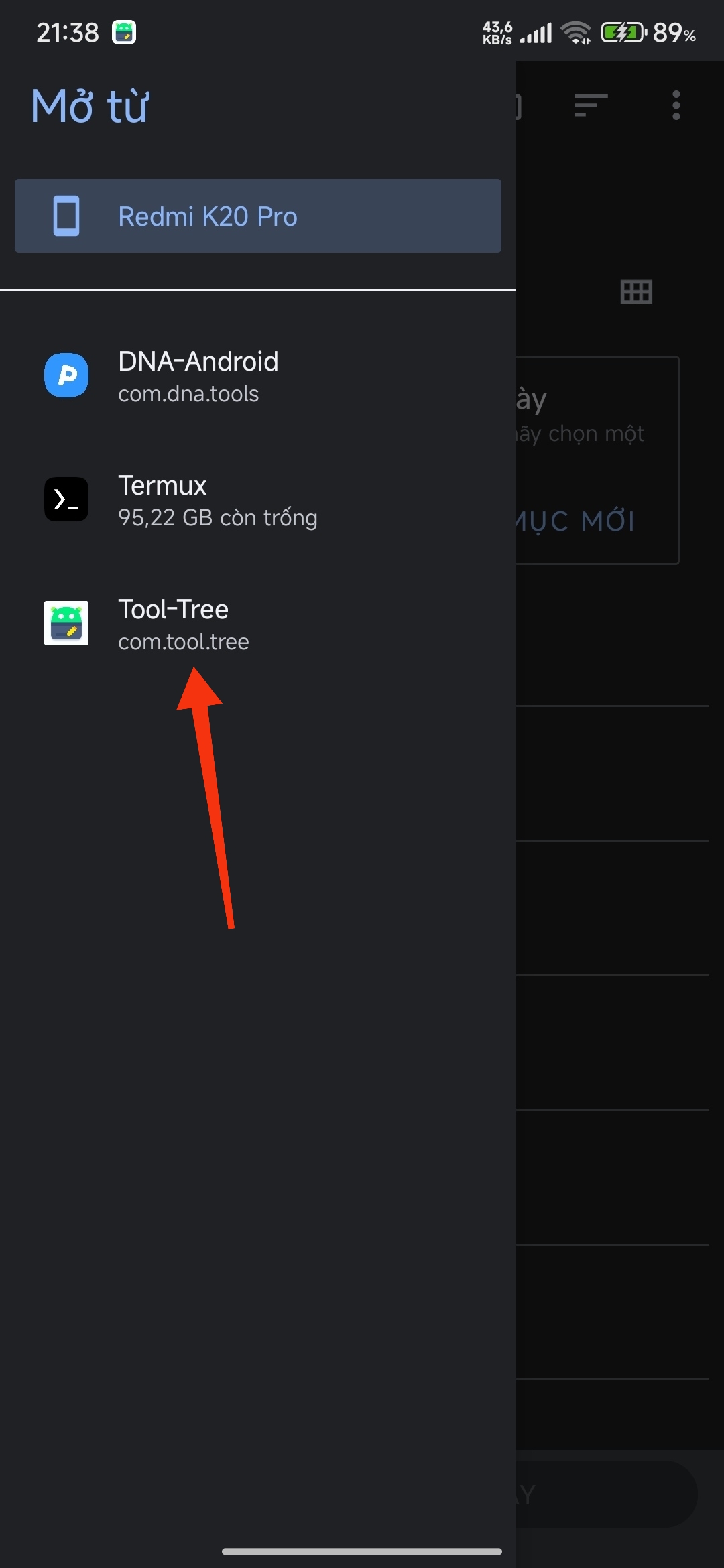The image size is (724, 1568).
Task: Click the MỤC MỚI new folder button
Action: click(575, 521)
